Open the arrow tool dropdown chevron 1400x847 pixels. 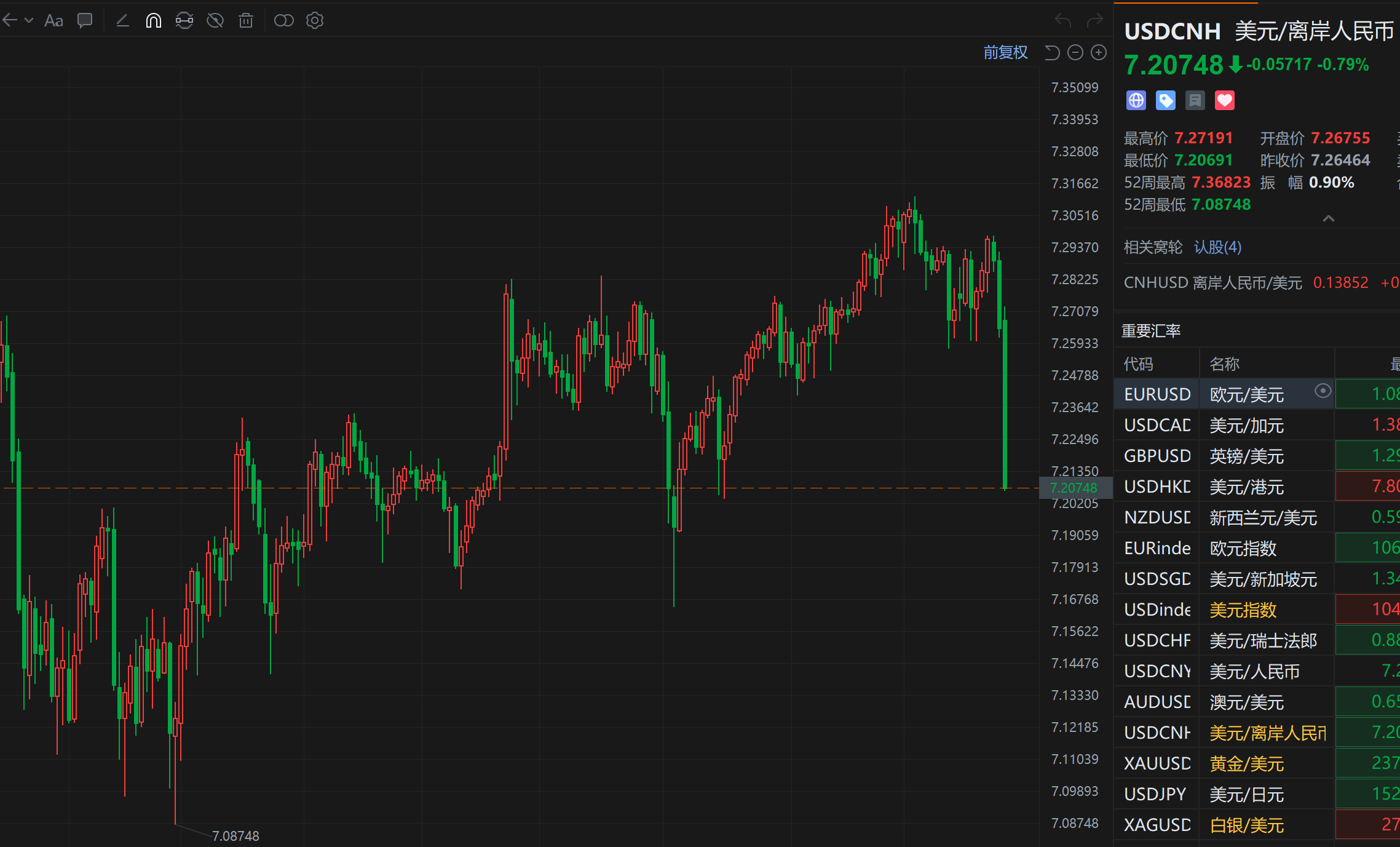pyautogui.click(x=29, y=20)
